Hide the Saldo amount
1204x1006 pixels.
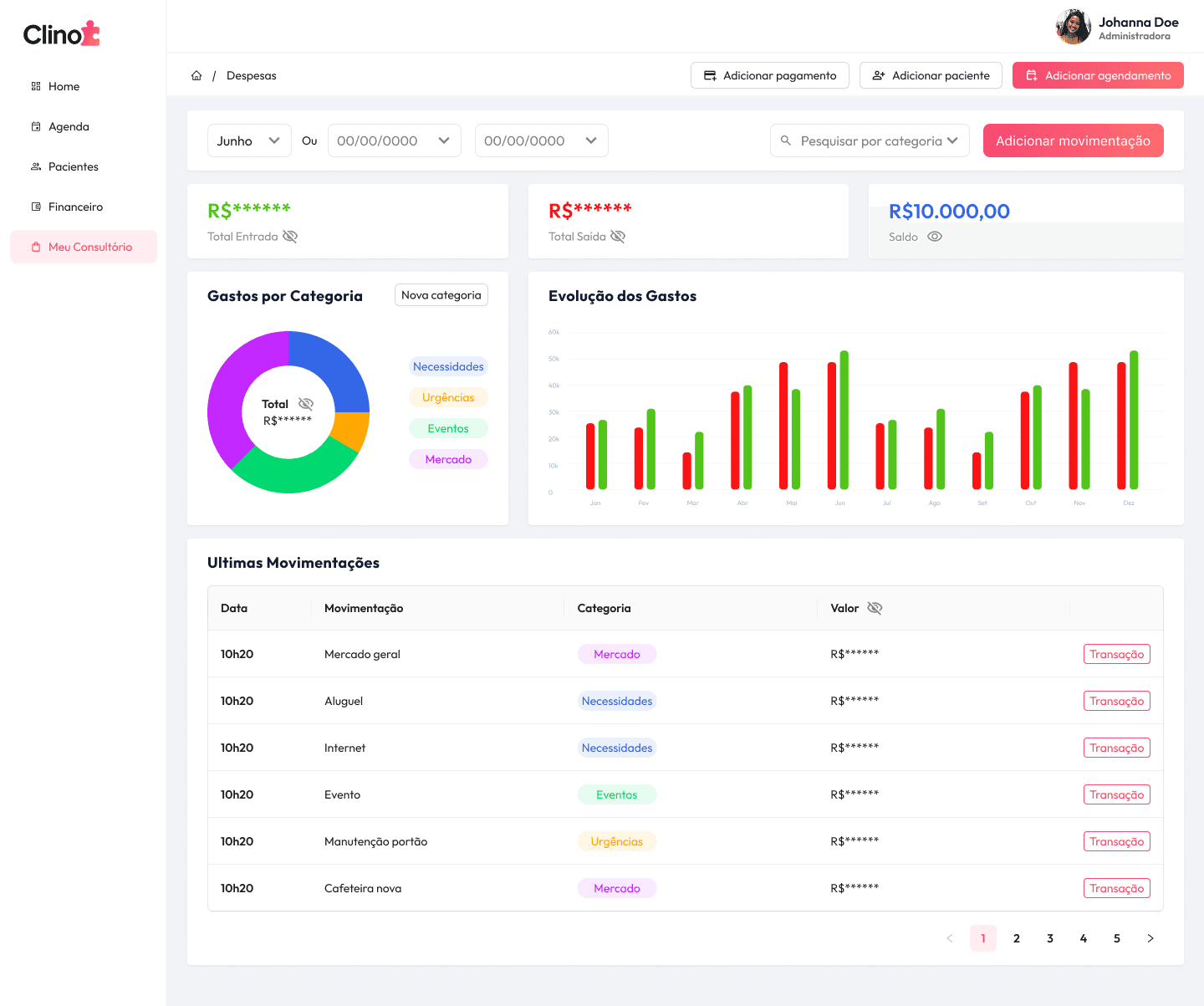pyautogui.click(x=934, y=237)
